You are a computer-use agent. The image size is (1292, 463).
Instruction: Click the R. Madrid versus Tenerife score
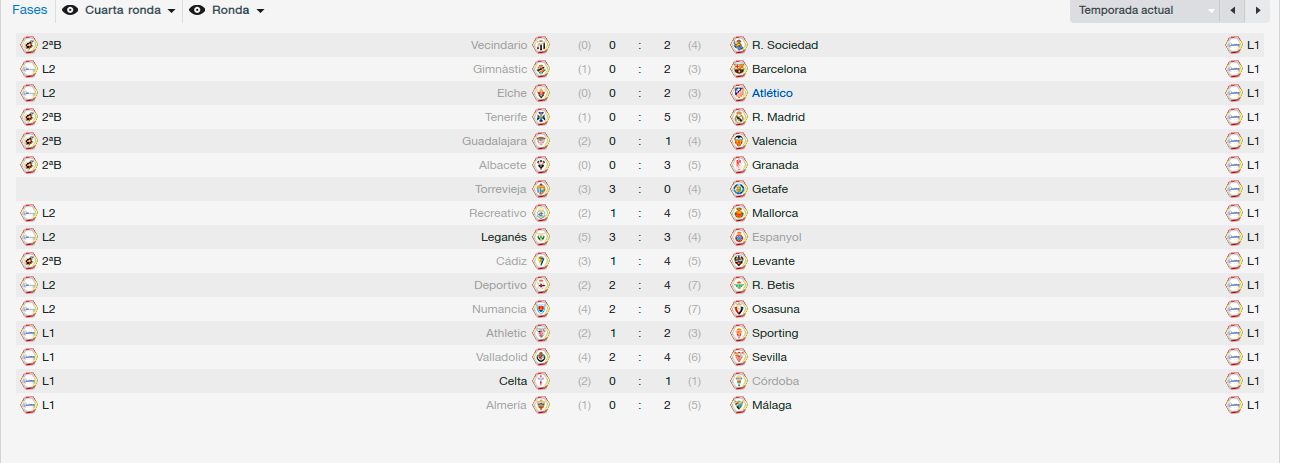click(x=639, y=117)
